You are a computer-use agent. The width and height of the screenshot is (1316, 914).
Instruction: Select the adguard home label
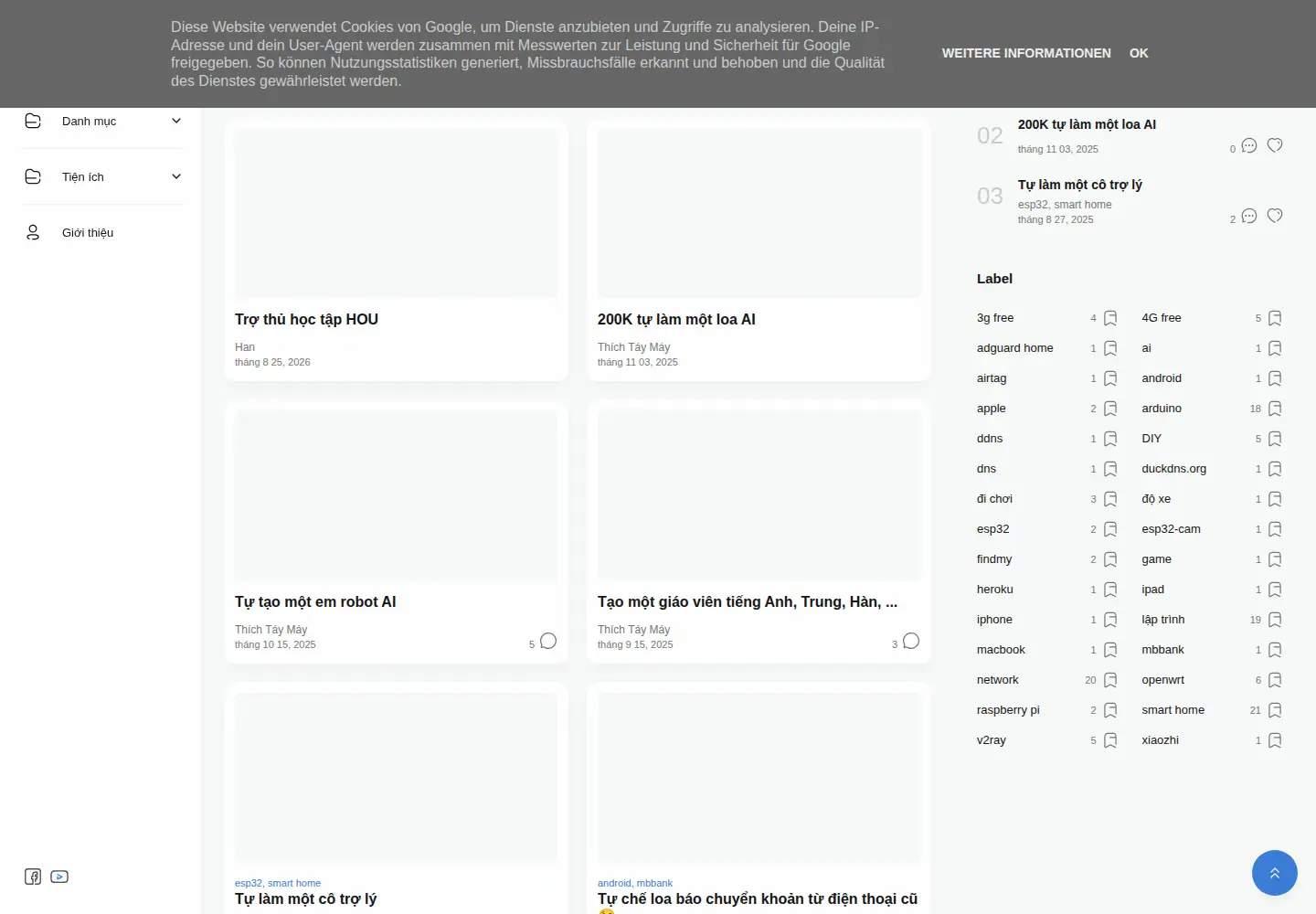tap(1014, 348)
